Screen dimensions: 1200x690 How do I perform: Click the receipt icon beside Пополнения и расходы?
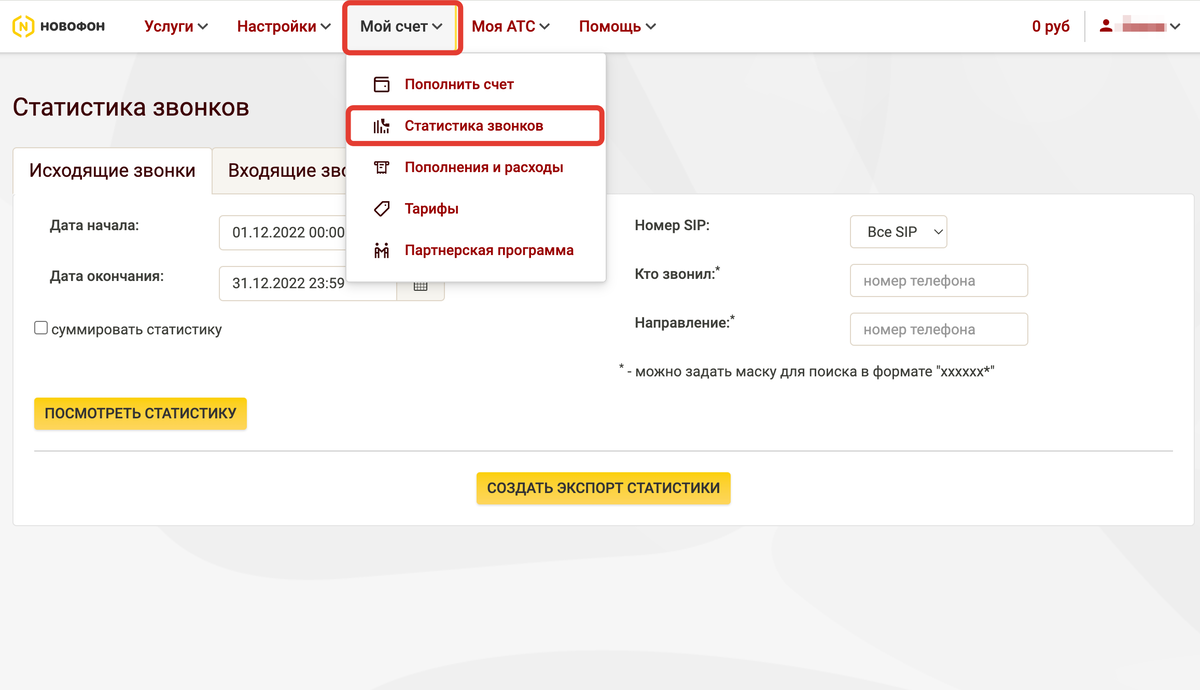(x=381, y=167)
